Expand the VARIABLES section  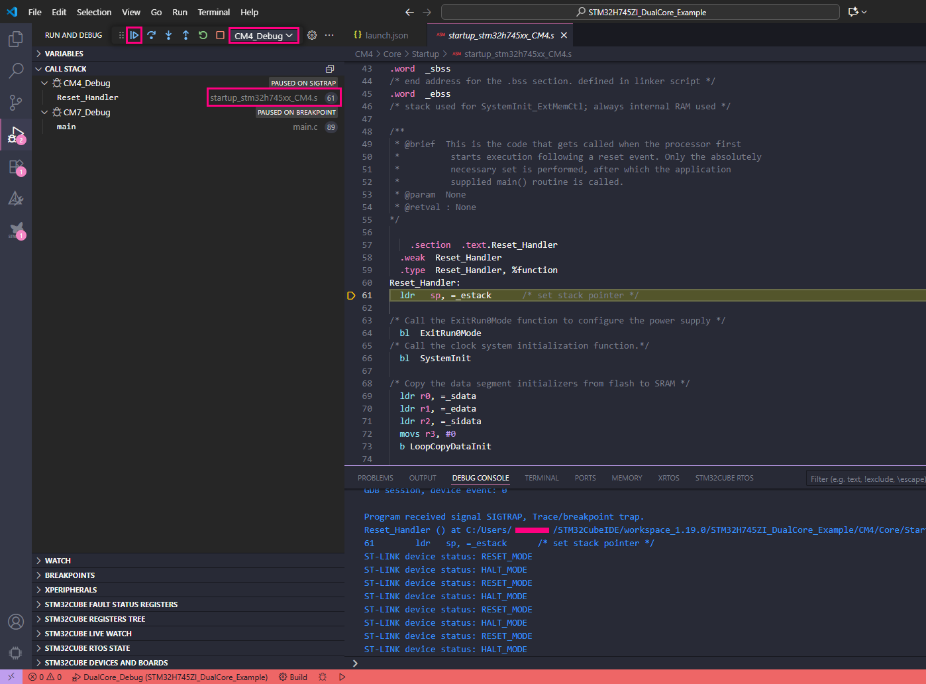tap(64, 53)
